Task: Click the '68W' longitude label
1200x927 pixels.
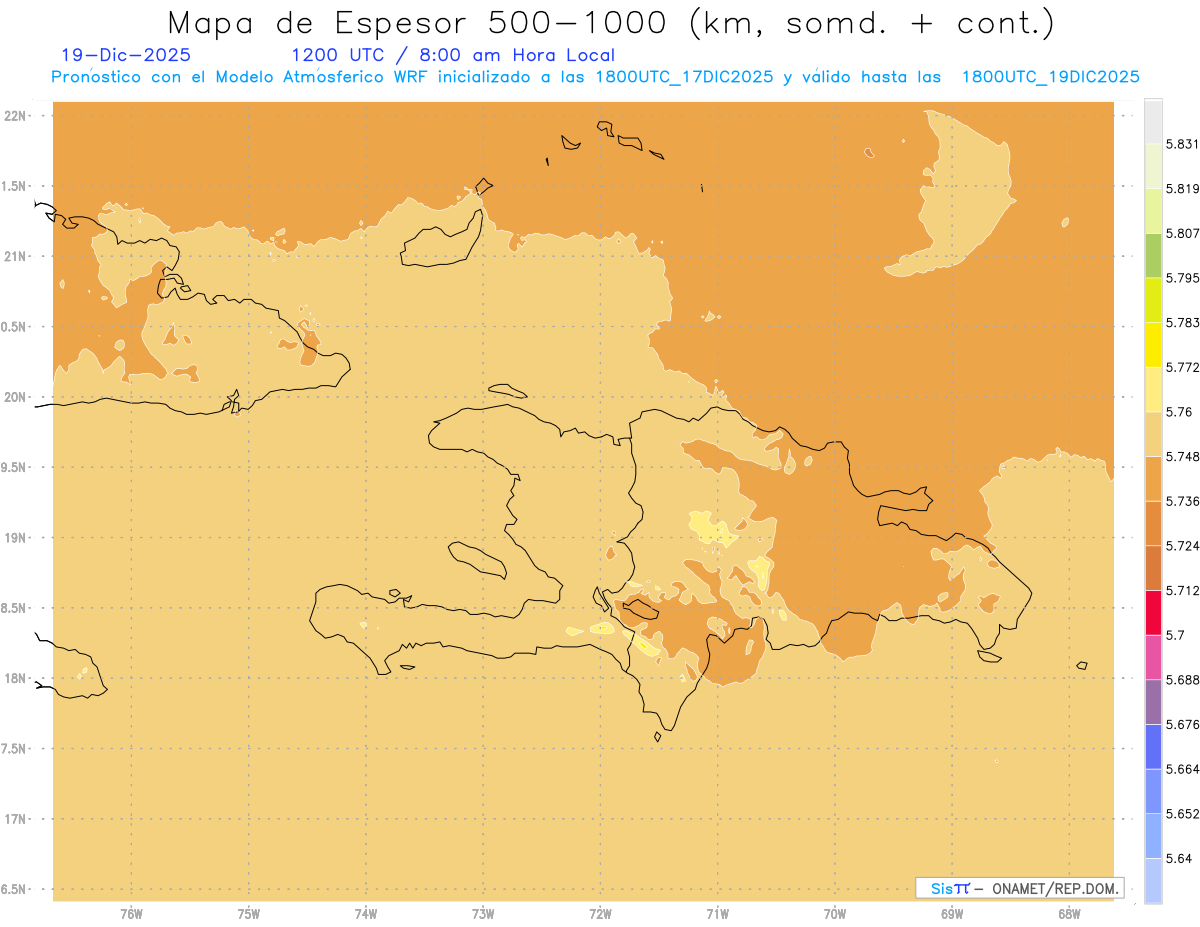Action: pos(1069,914)
